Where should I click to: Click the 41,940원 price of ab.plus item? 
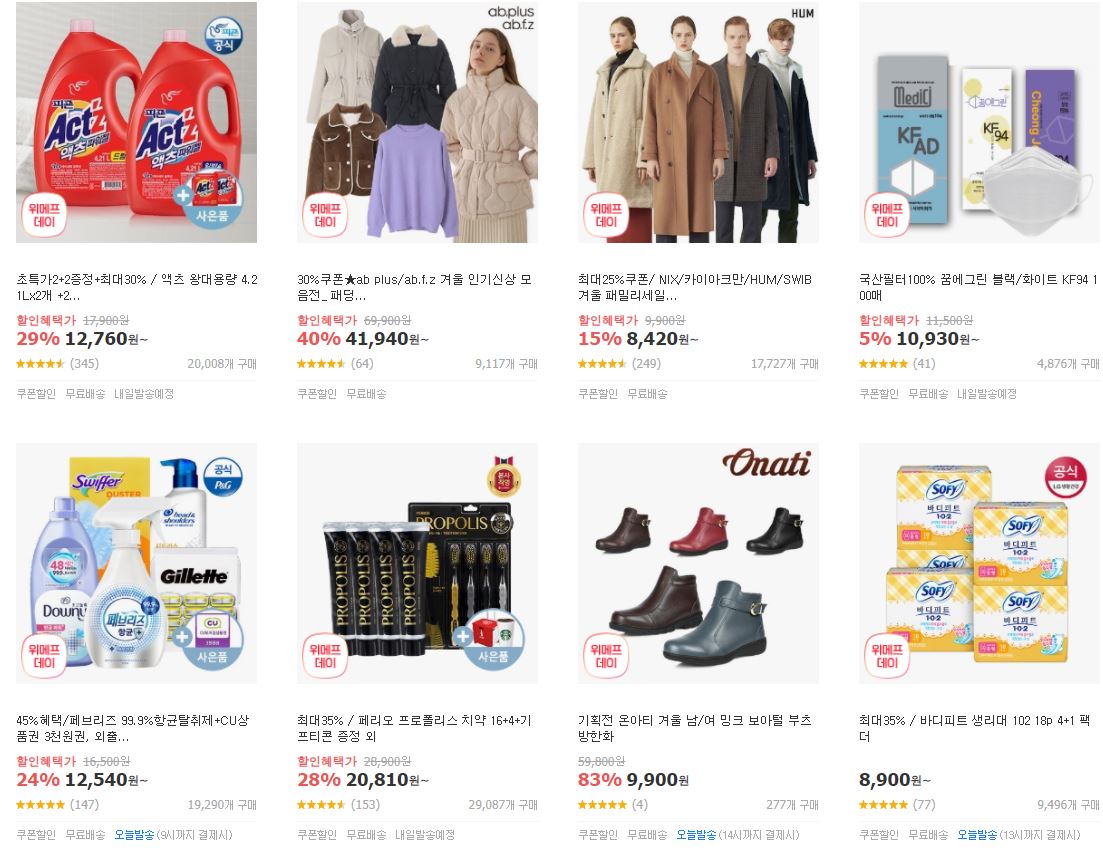pos(387,339)
